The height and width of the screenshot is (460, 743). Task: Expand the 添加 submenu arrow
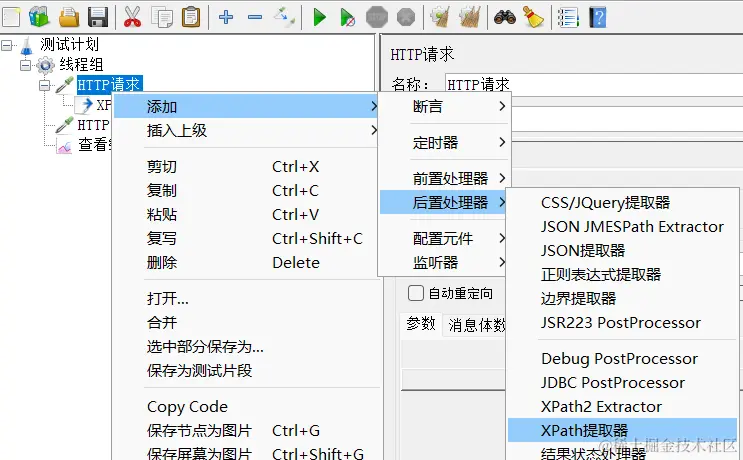coord(374,106)
